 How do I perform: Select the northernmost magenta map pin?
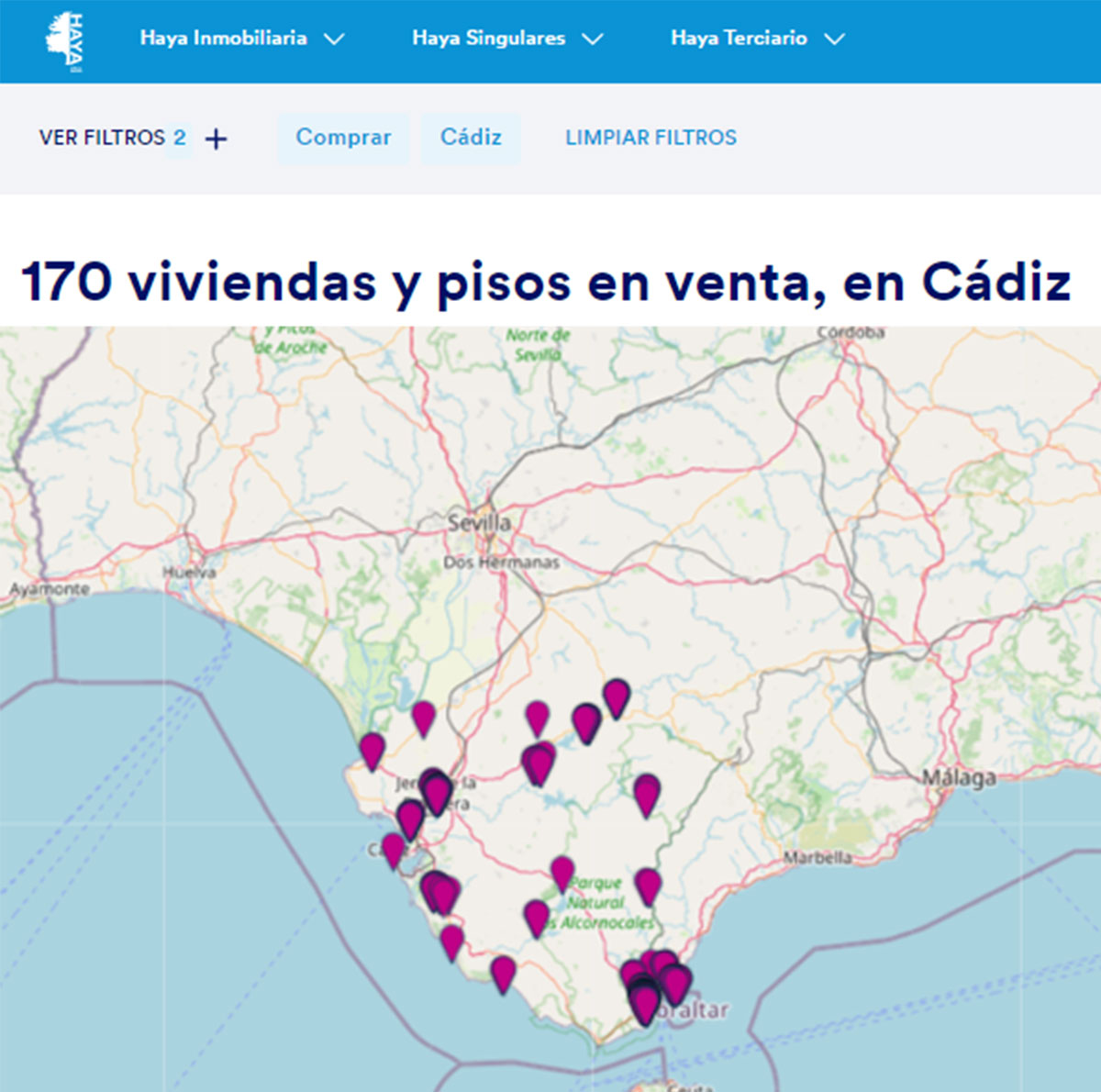click(x=617, y=696)
